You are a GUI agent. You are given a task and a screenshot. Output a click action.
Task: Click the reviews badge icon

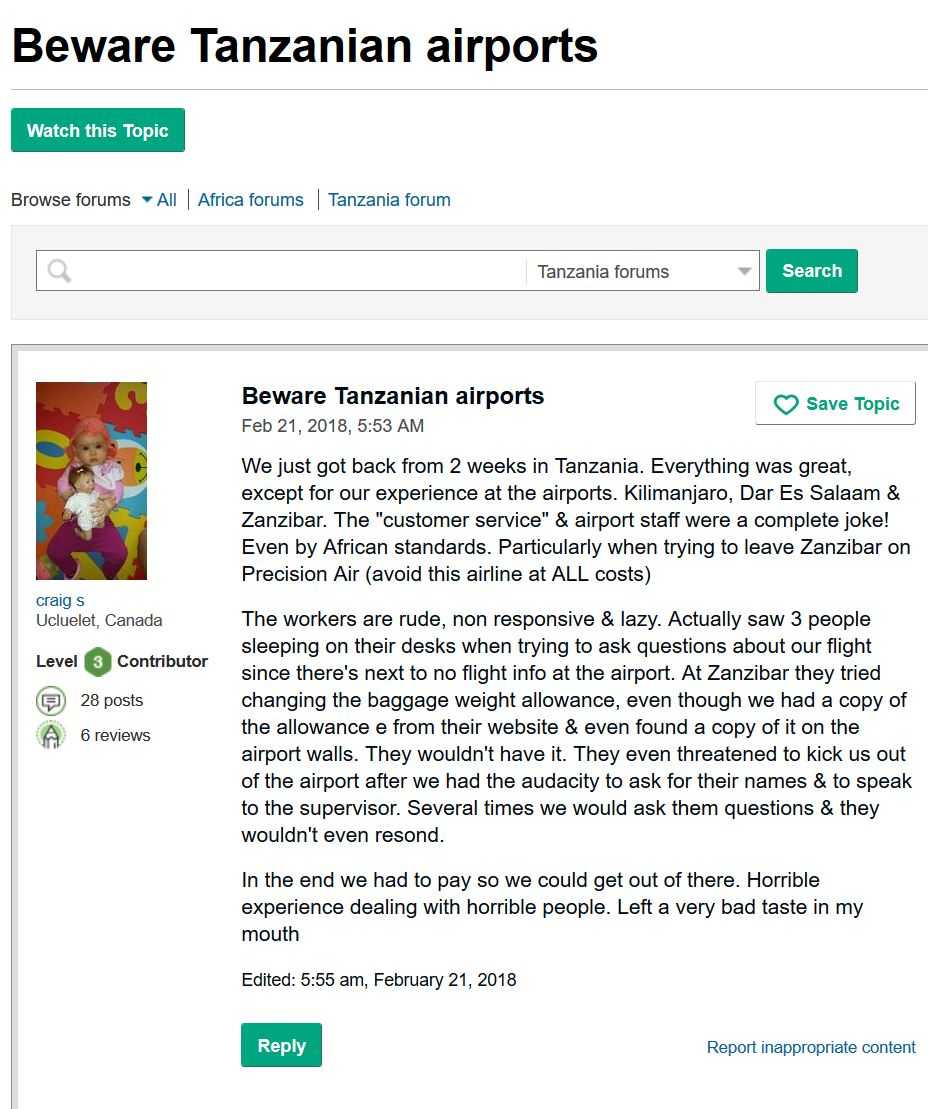51,735
